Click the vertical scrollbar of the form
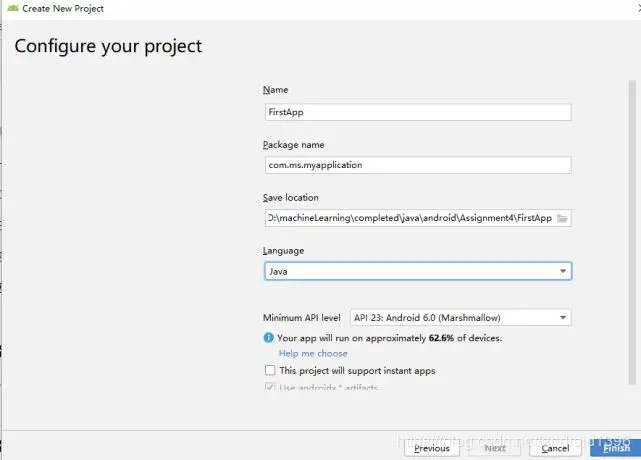 (634, 230)
